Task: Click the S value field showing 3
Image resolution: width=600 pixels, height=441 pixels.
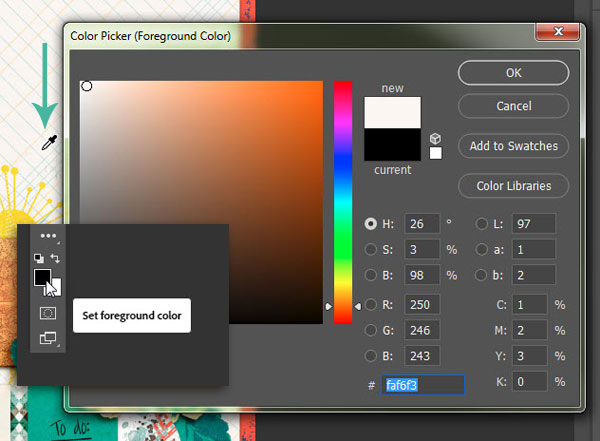Action: click(422, 250)
